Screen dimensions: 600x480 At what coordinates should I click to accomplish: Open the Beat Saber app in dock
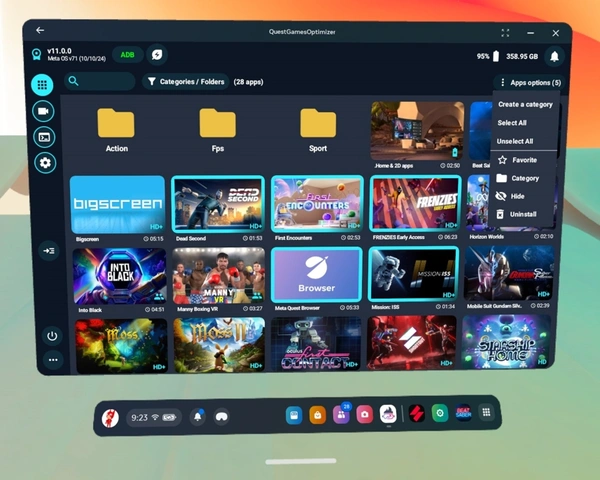click(x=463, y=413)
